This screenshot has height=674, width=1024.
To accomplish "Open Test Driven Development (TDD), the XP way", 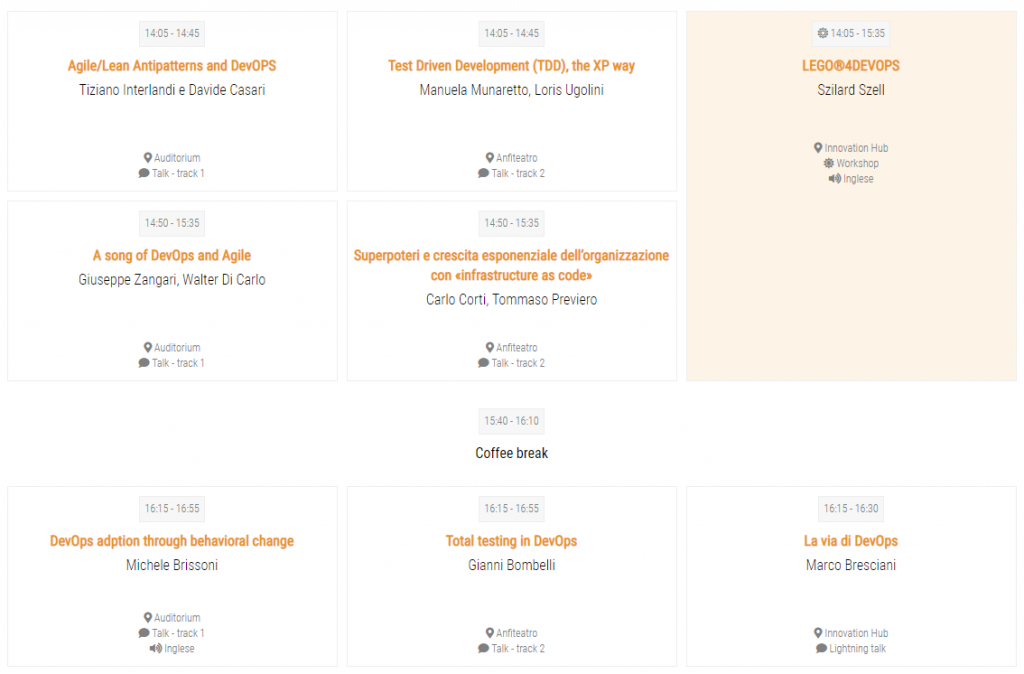I will [x=511, y=66].
